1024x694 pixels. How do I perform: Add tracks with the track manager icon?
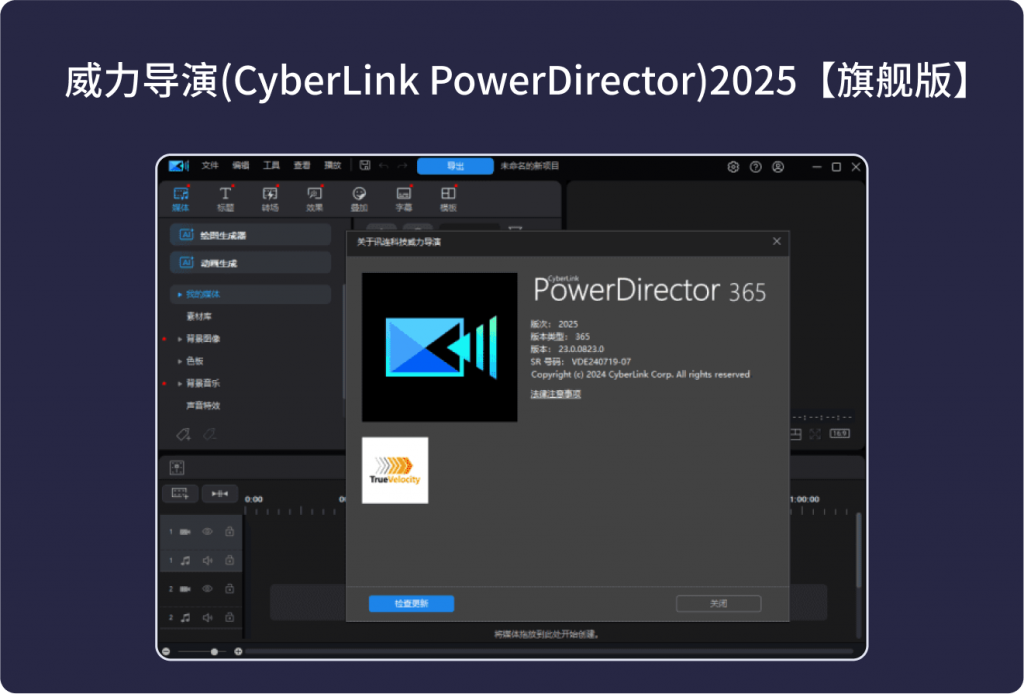click(180, 494)
